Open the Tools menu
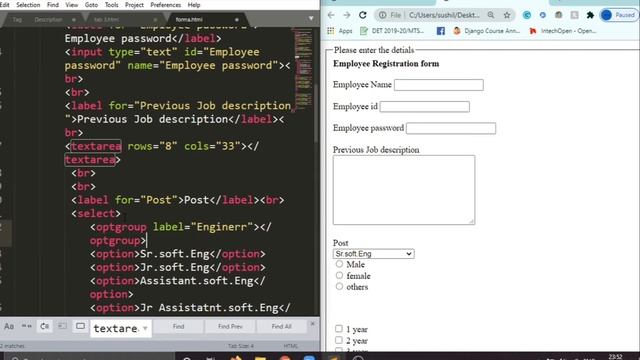640x360 pixels. [111, 5]
